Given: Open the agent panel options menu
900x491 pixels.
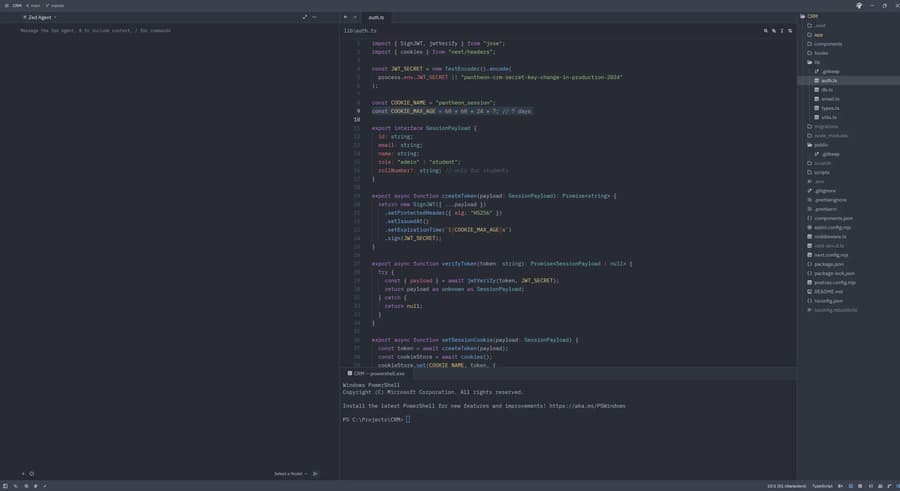Looking at the screenshot, I should click(314, 17).
